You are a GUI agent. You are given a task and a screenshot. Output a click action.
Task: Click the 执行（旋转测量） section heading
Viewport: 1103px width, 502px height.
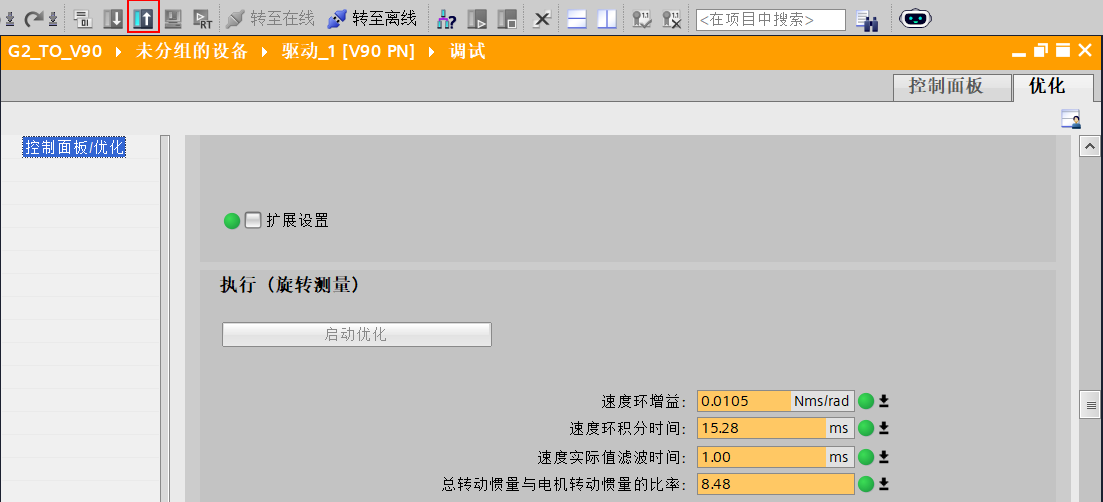tap(291, 285)
